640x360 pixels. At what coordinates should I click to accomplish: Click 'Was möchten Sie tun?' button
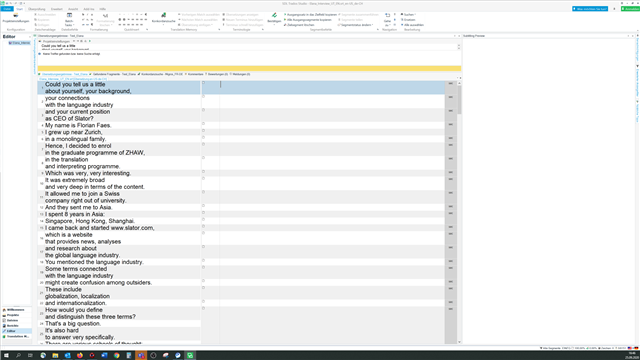pos(590,9)
